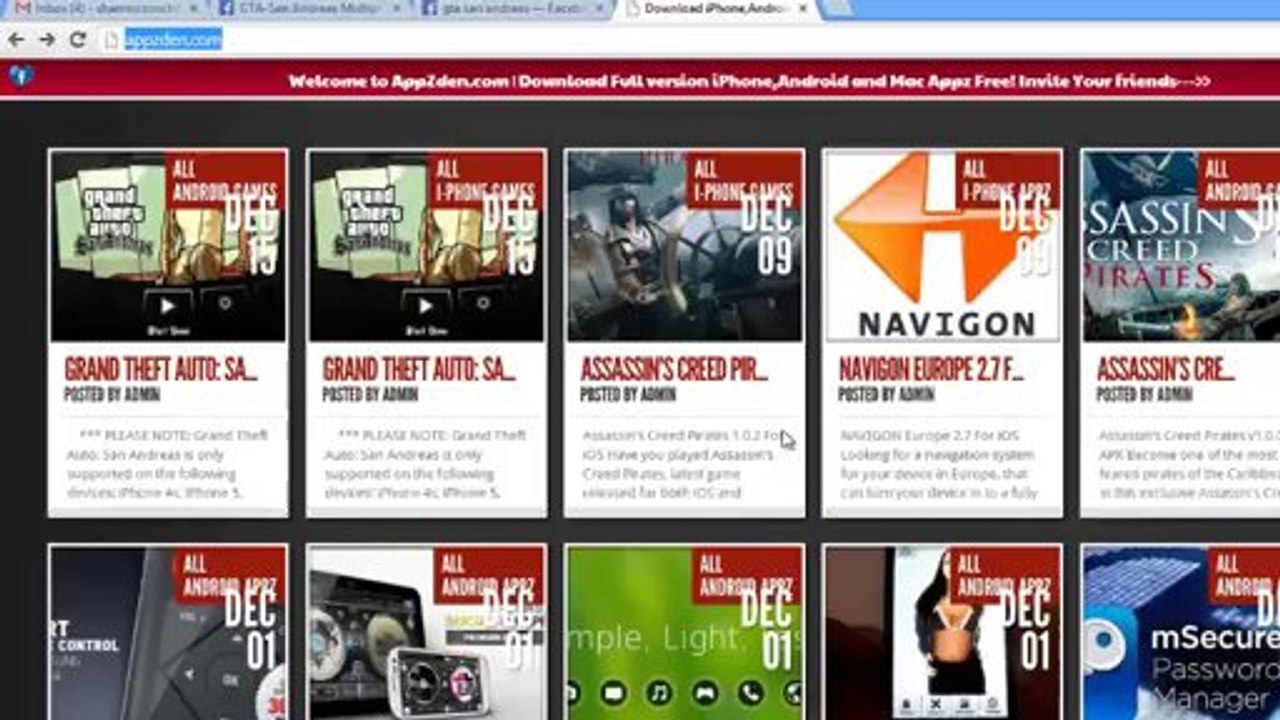The width and height of the screenshot is (1280, 720).
Task: Click Dec 15 date on GTA Android Games card
Action: point(251,234)
